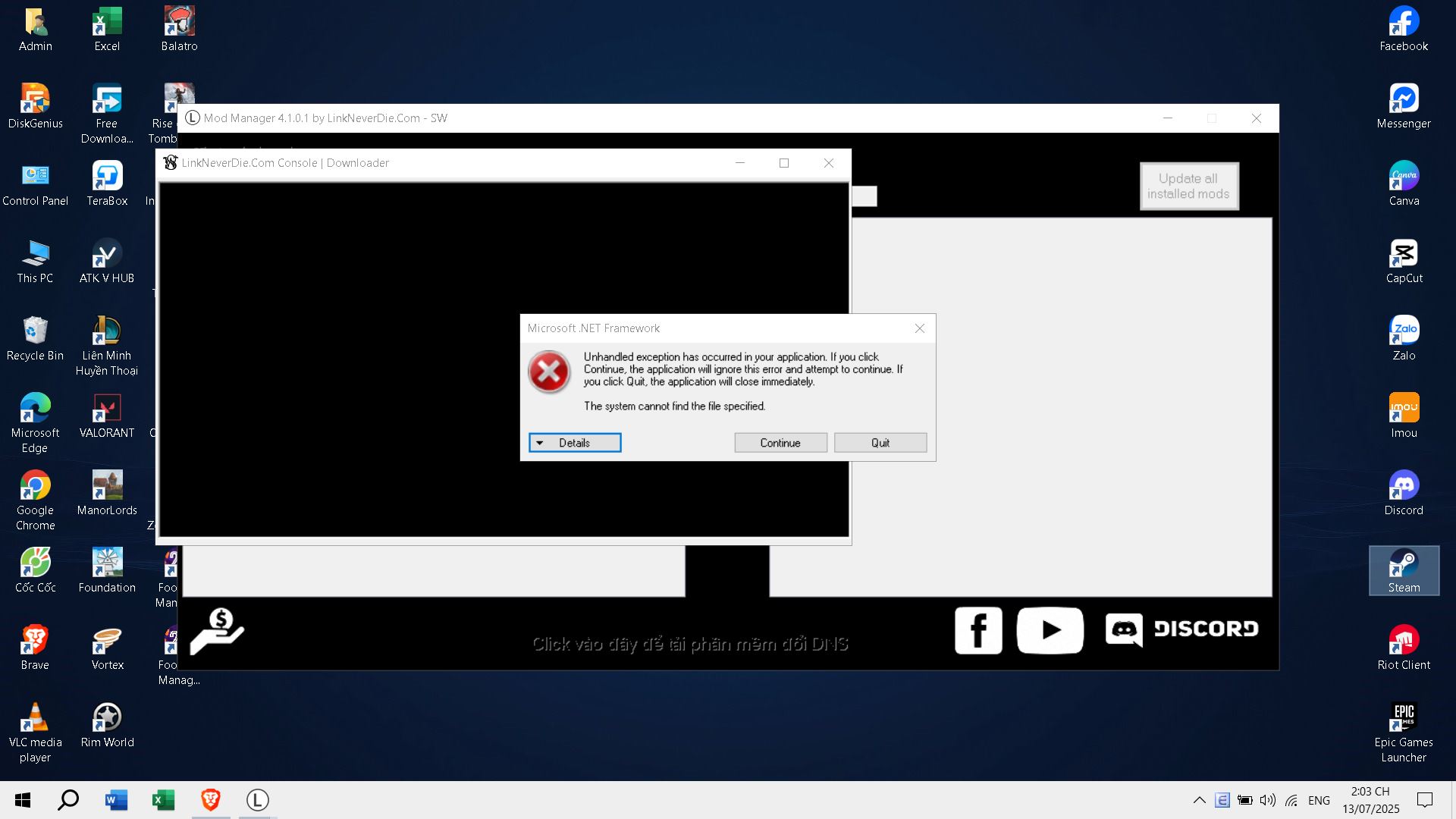This screenshot has height=819, width=1456.
Task: Maximize the LinkNeverDie Console window
Action: [784, 163]
